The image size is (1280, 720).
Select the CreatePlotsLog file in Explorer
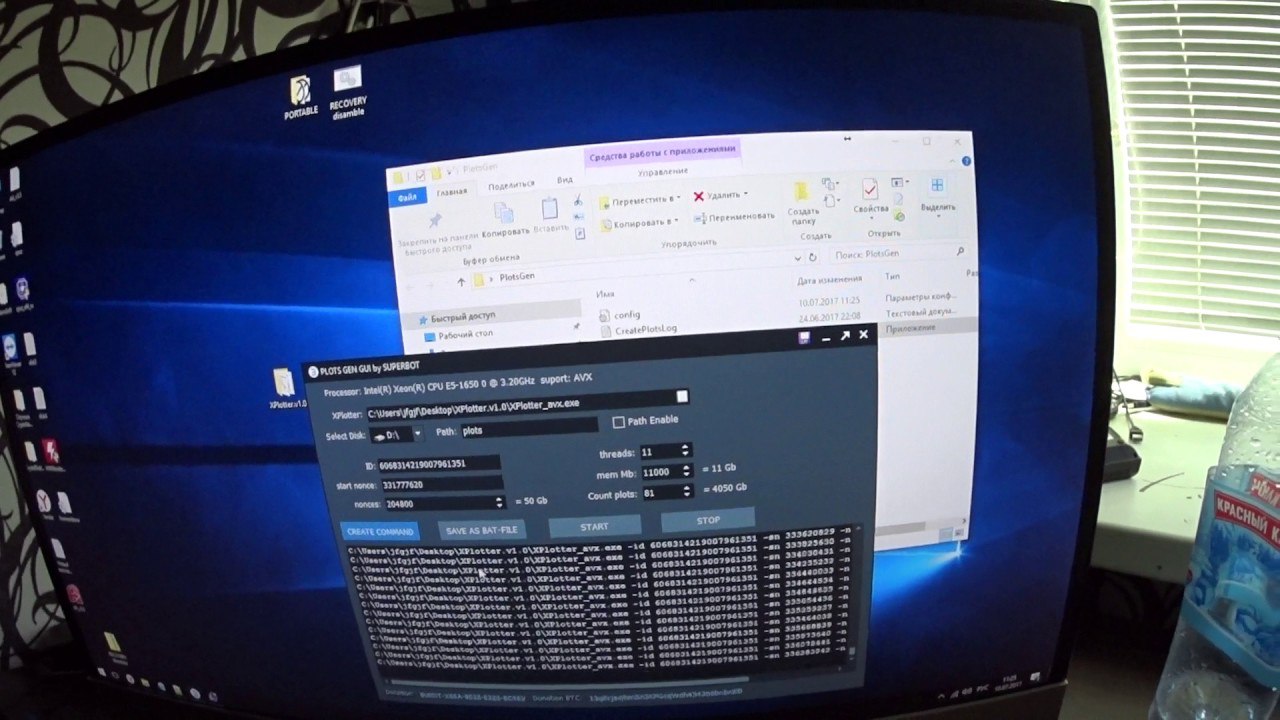(x=637, y=329)
